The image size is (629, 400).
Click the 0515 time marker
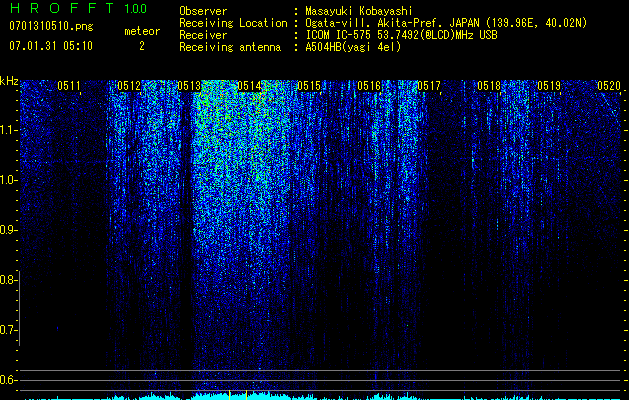click(309, 86)
